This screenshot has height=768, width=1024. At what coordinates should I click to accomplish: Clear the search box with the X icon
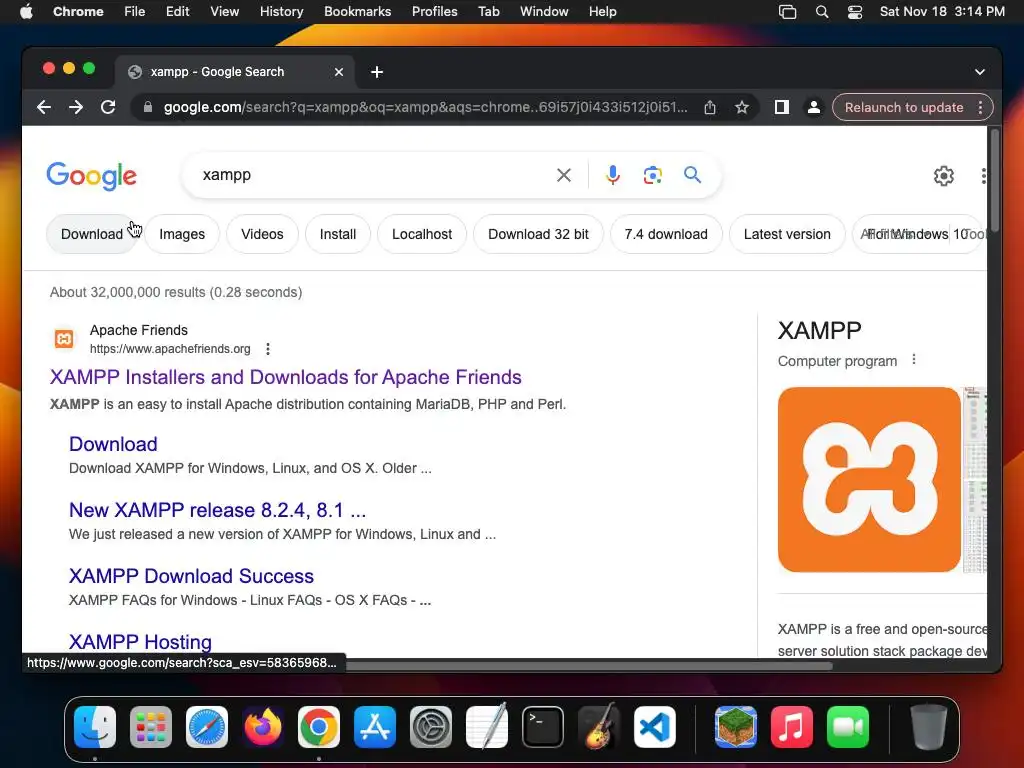coord(564,175)
